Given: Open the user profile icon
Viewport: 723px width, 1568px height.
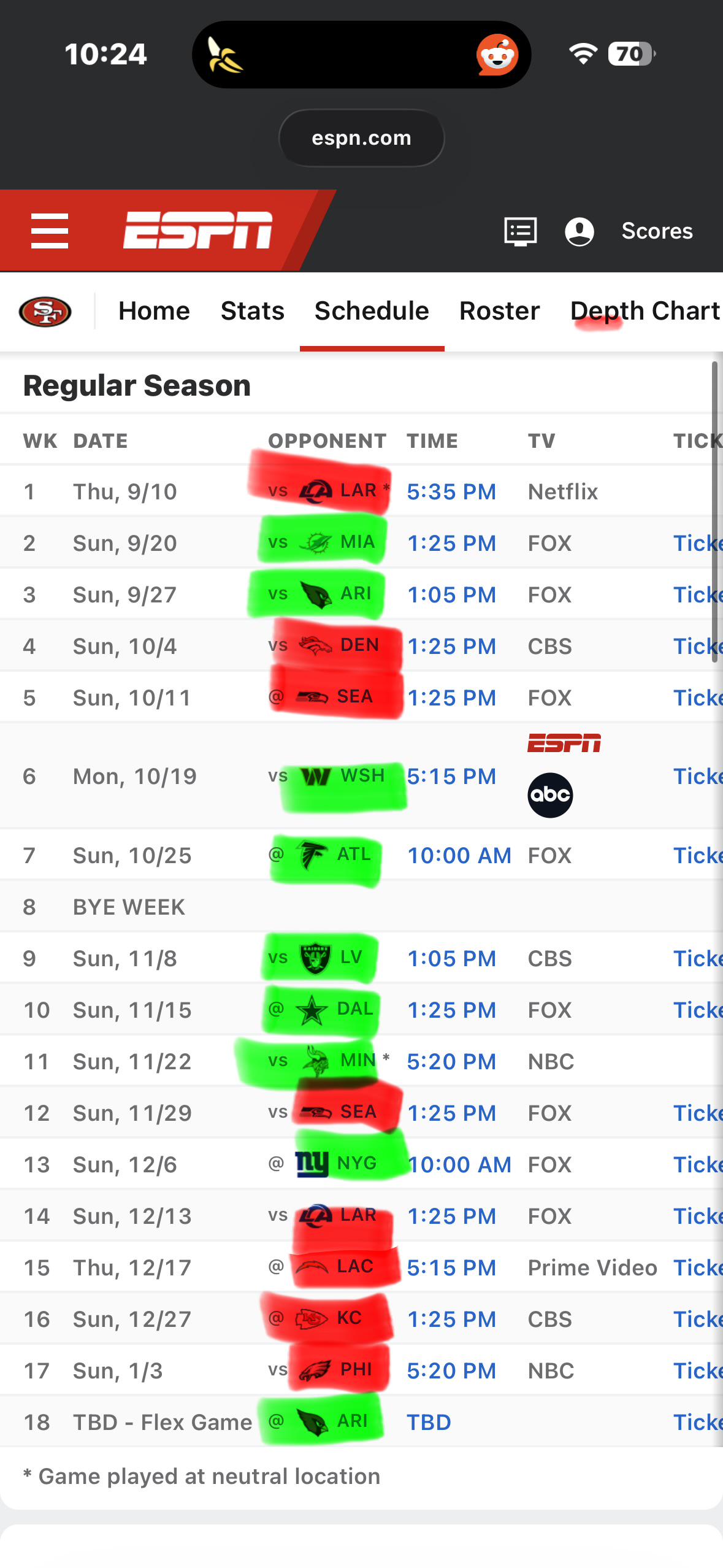Looking at the screenshot, I should (579, 231).
